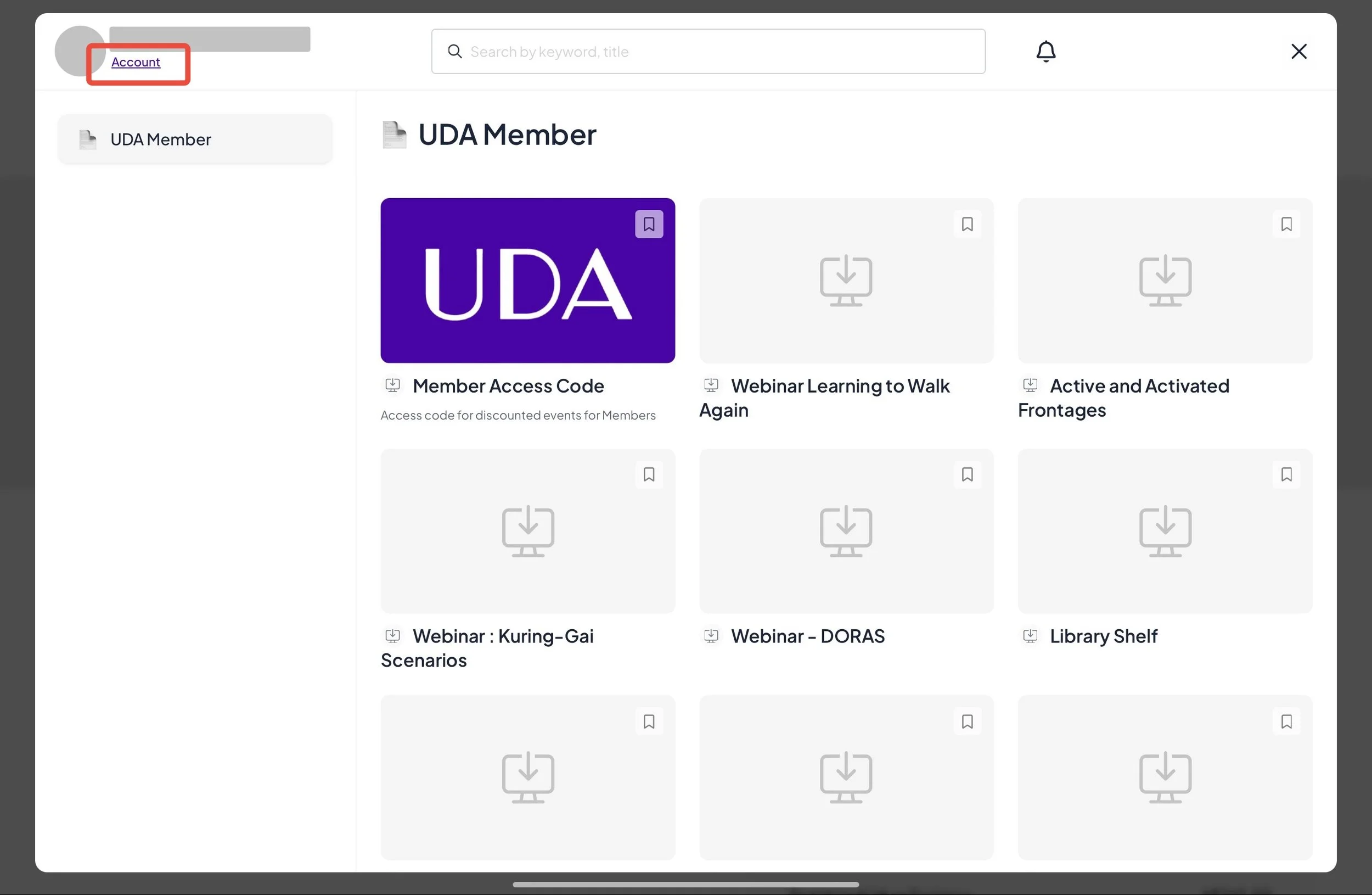The image size is (1372, 895).
Task: Bookmark Webinar Learning to Walk Again
Action: coord(967,224)
